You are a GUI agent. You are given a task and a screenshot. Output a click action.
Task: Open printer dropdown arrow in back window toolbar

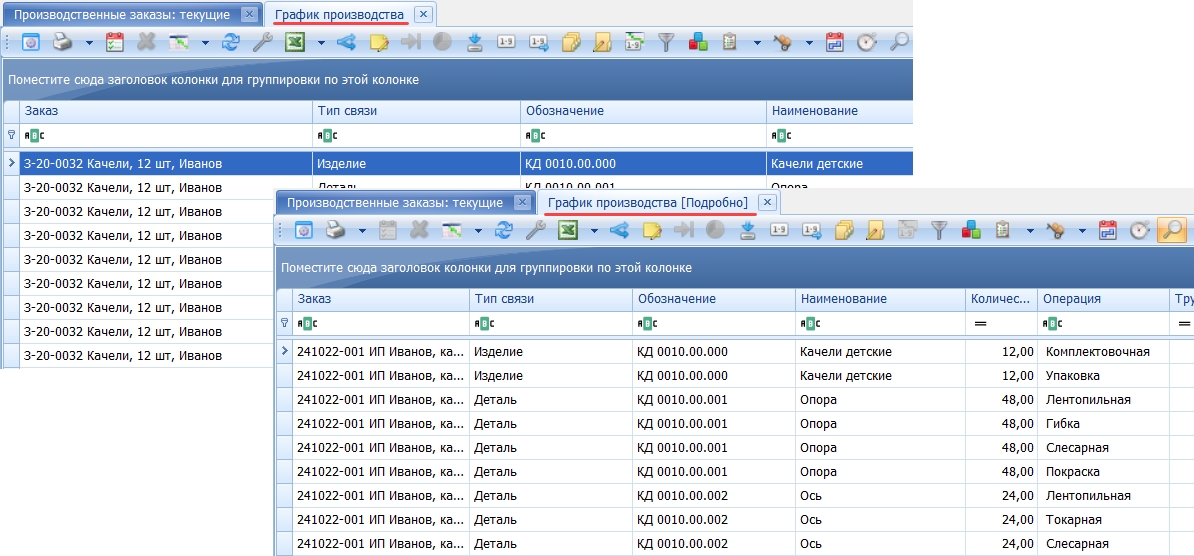click(89, 43)
